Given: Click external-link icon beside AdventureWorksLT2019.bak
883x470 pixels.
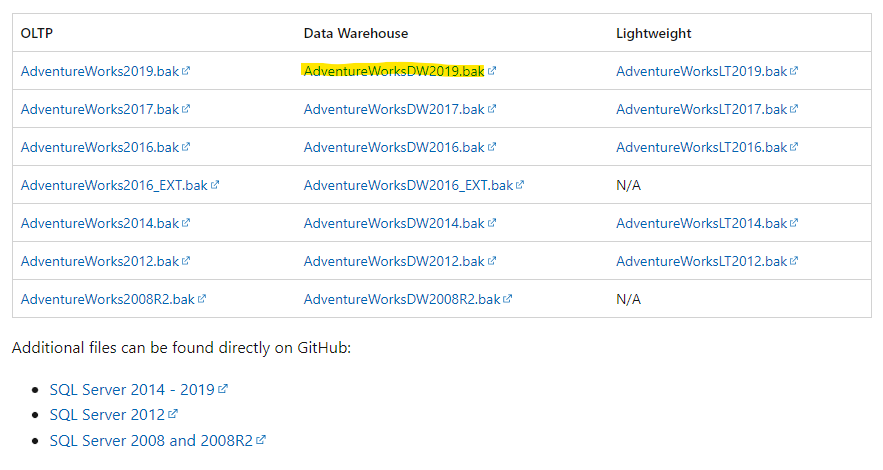Looking at the screenshot, I should (x=794, y=70).
